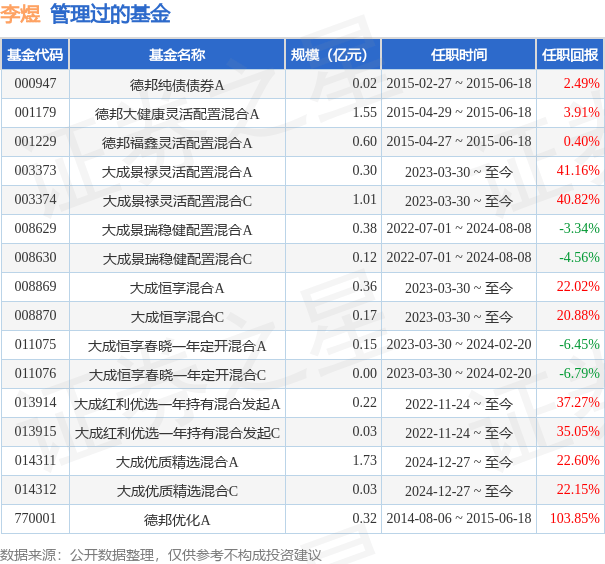This screenshot has height=564, width=605.
Task: Select fund code 001179
Action: [35, 112]
